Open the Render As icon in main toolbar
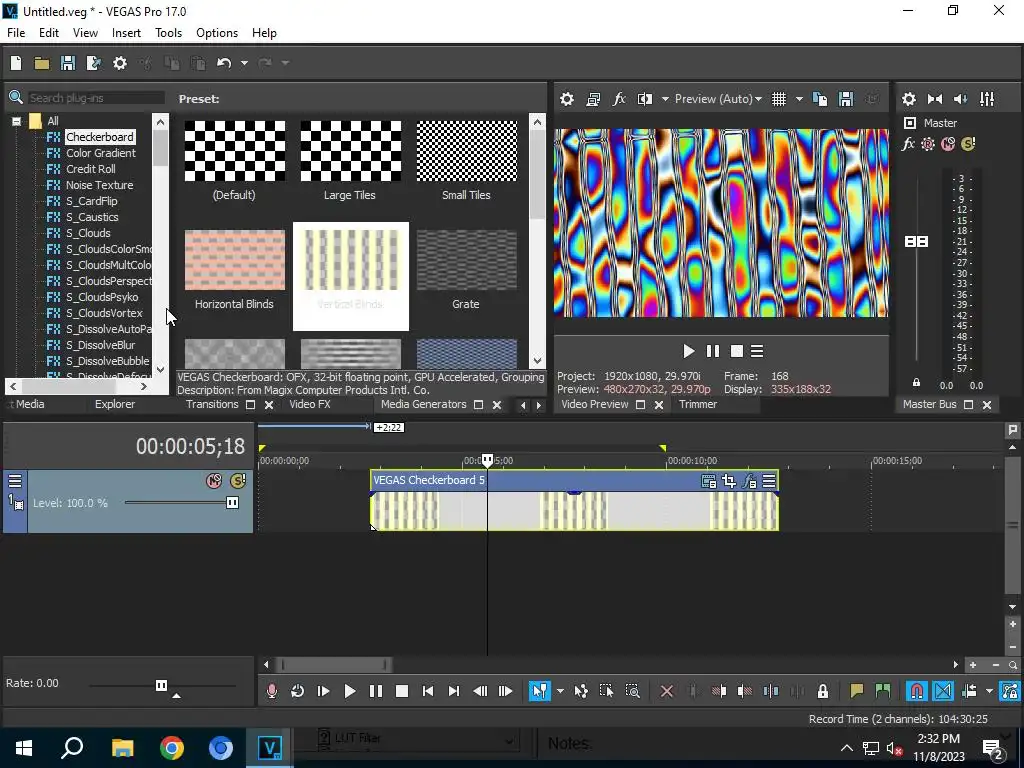 click(94, 63)
